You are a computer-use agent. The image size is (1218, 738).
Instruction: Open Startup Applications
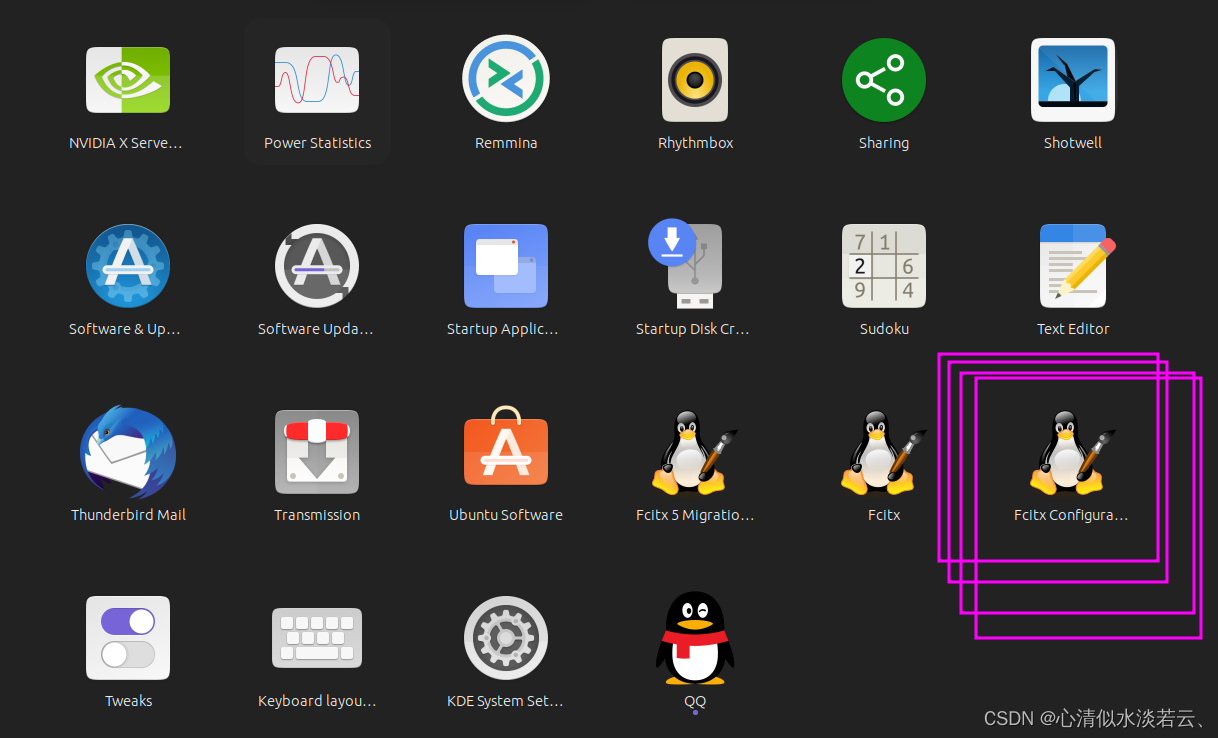506,266
